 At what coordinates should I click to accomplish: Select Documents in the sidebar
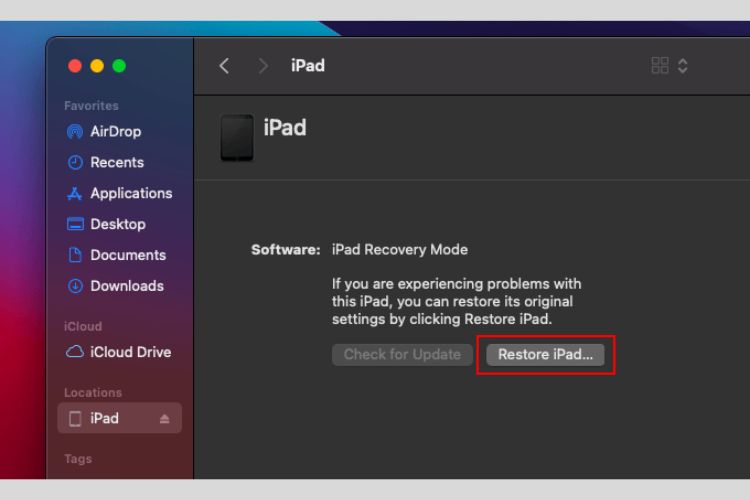coord(120,255)
